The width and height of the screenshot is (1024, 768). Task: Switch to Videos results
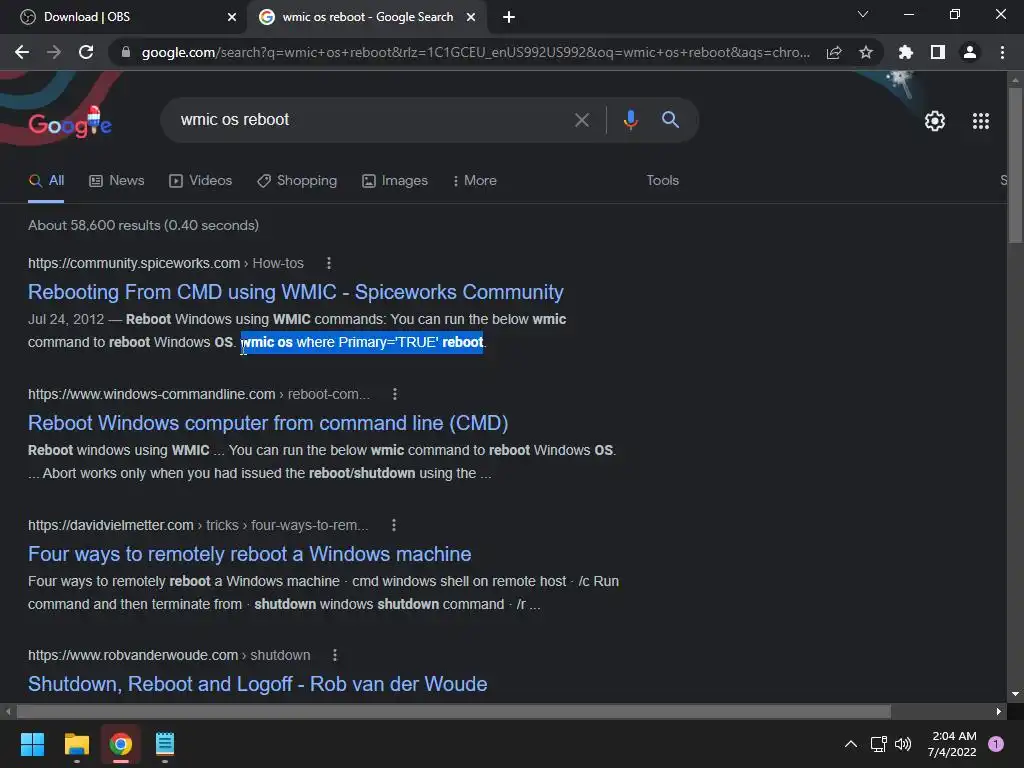point(200,181)
